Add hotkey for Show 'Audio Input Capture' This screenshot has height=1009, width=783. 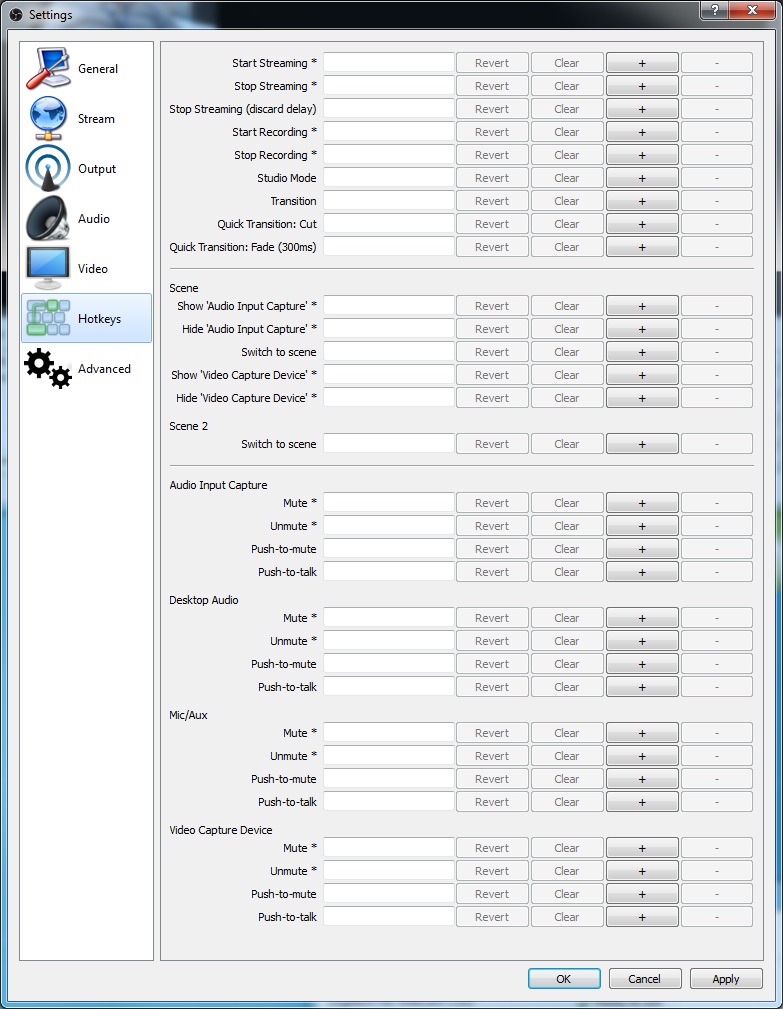(x=641, y=306)
